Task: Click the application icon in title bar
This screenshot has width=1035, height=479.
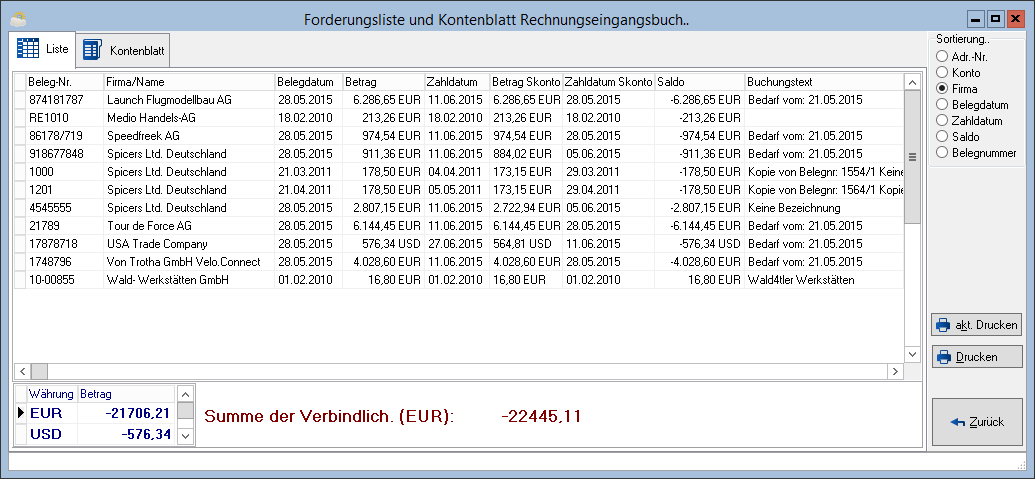Action: tap(18, 18)
